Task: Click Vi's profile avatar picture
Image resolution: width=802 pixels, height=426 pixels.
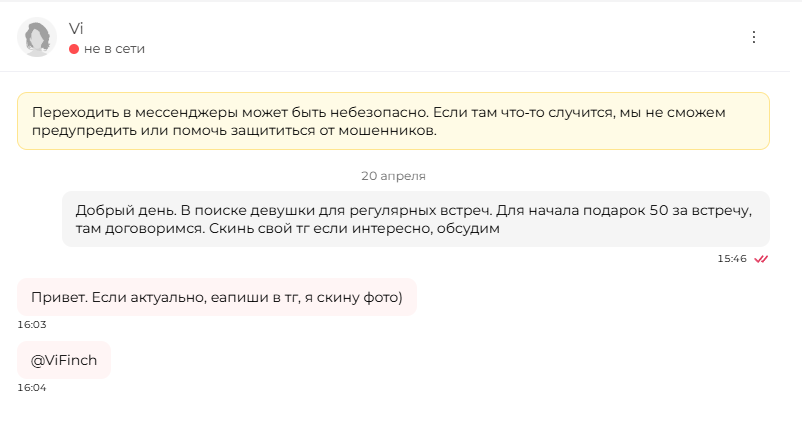Action: click(37, 37)
